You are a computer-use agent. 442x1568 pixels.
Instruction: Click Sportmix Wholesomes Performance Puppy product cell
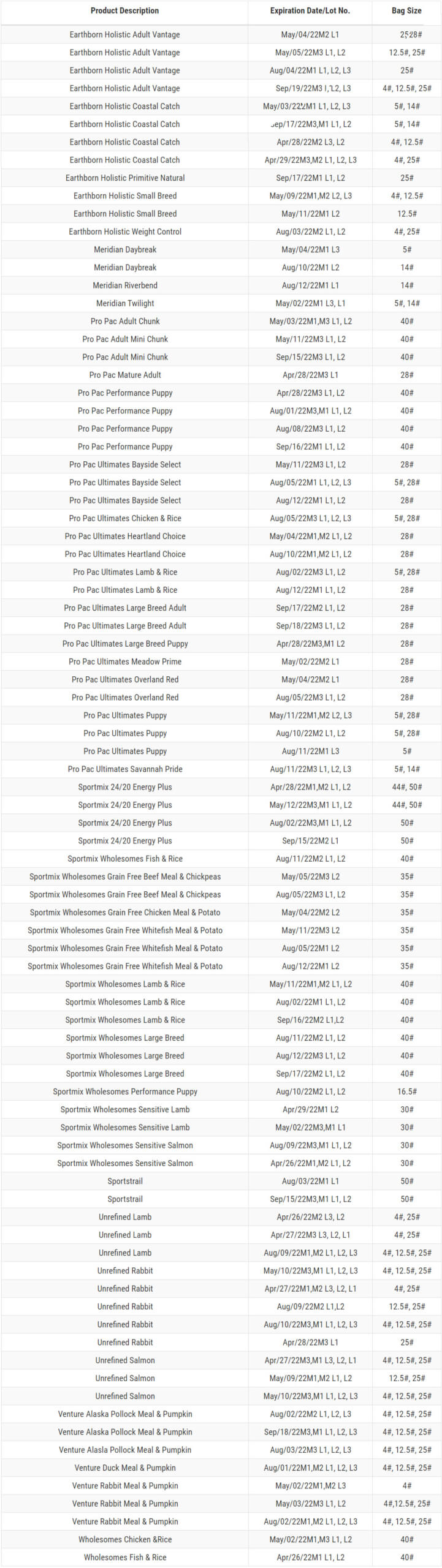point(125,1091)
